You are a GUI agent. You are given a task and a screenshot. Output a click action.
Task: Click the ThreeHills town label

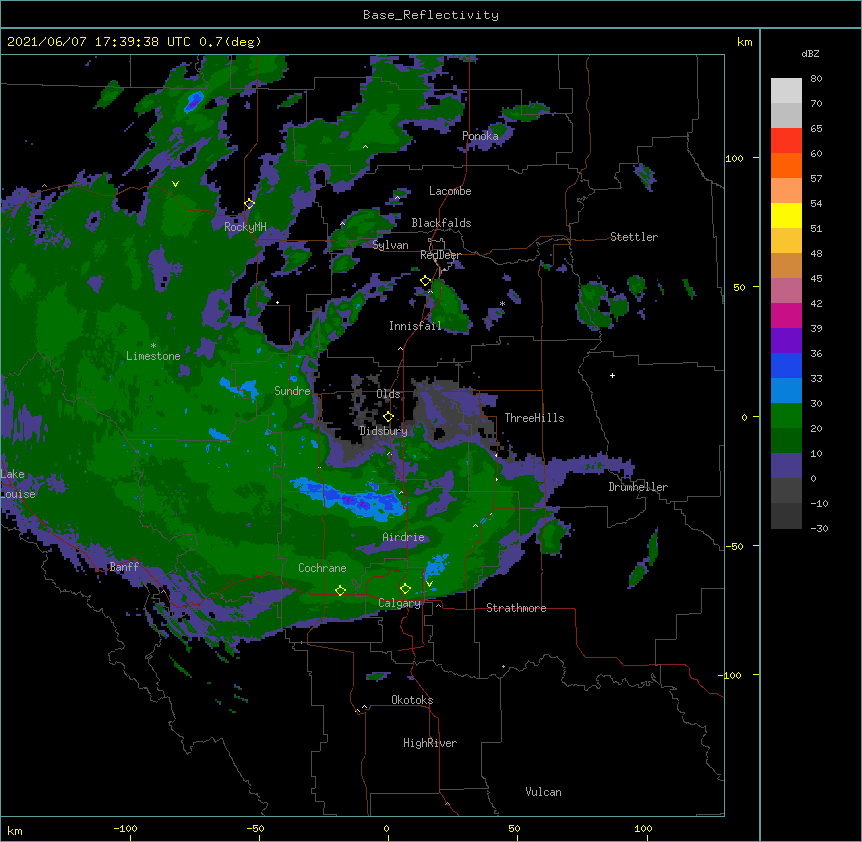coord(534,418)
